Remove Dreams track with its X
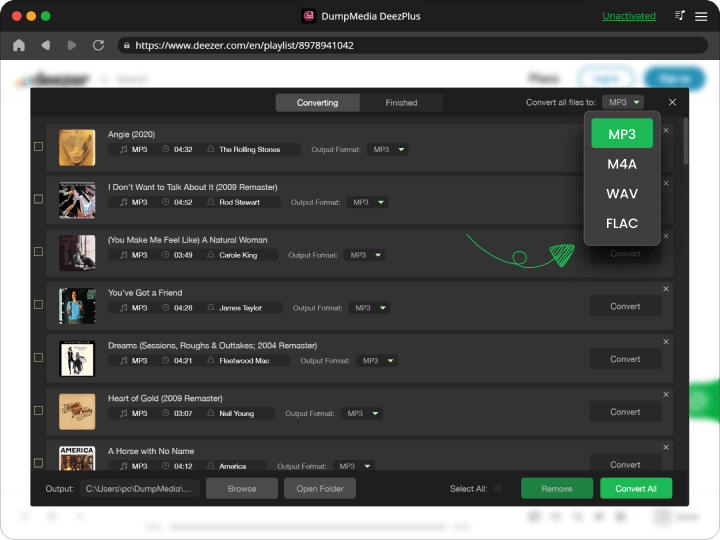 click(x=666, y=342)
